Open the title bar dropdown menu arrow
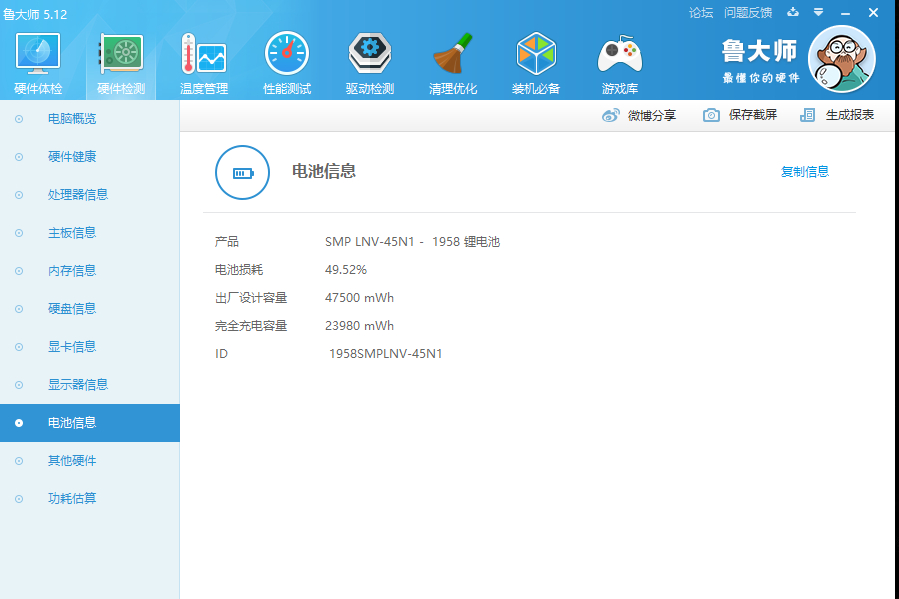Viewport: 899px width, 599px height. click(x=819, y=12)
